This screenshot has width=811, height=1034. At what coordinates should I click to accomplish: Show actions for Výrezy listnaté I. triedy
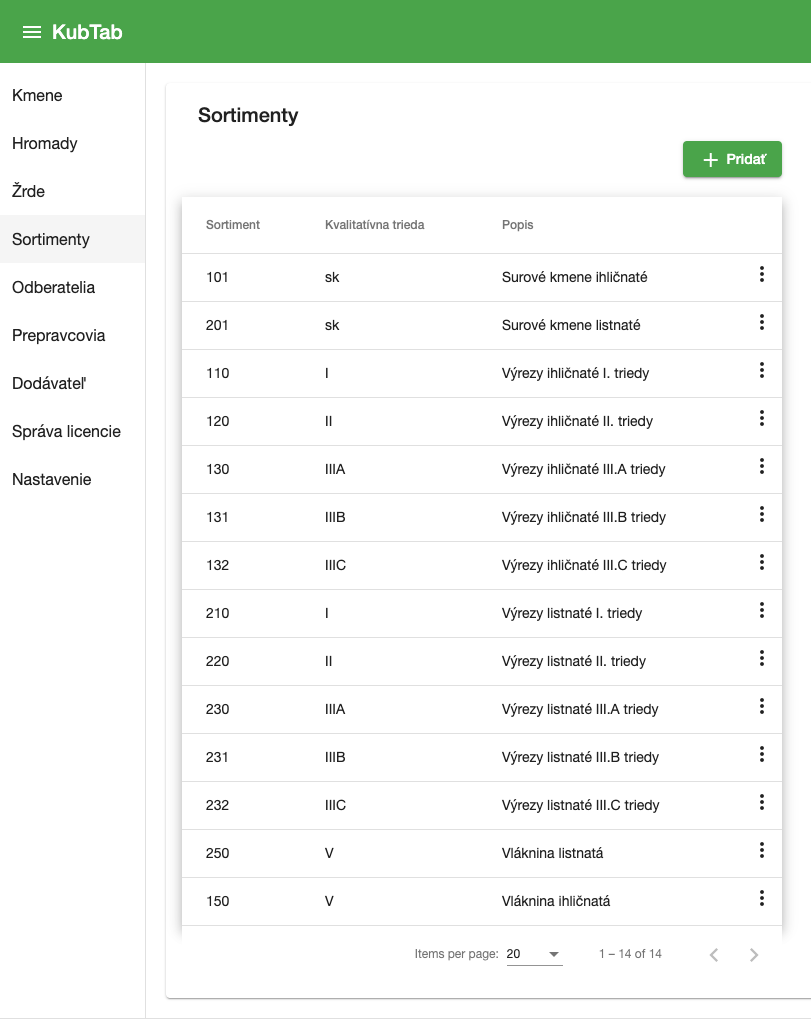[762, 611]
